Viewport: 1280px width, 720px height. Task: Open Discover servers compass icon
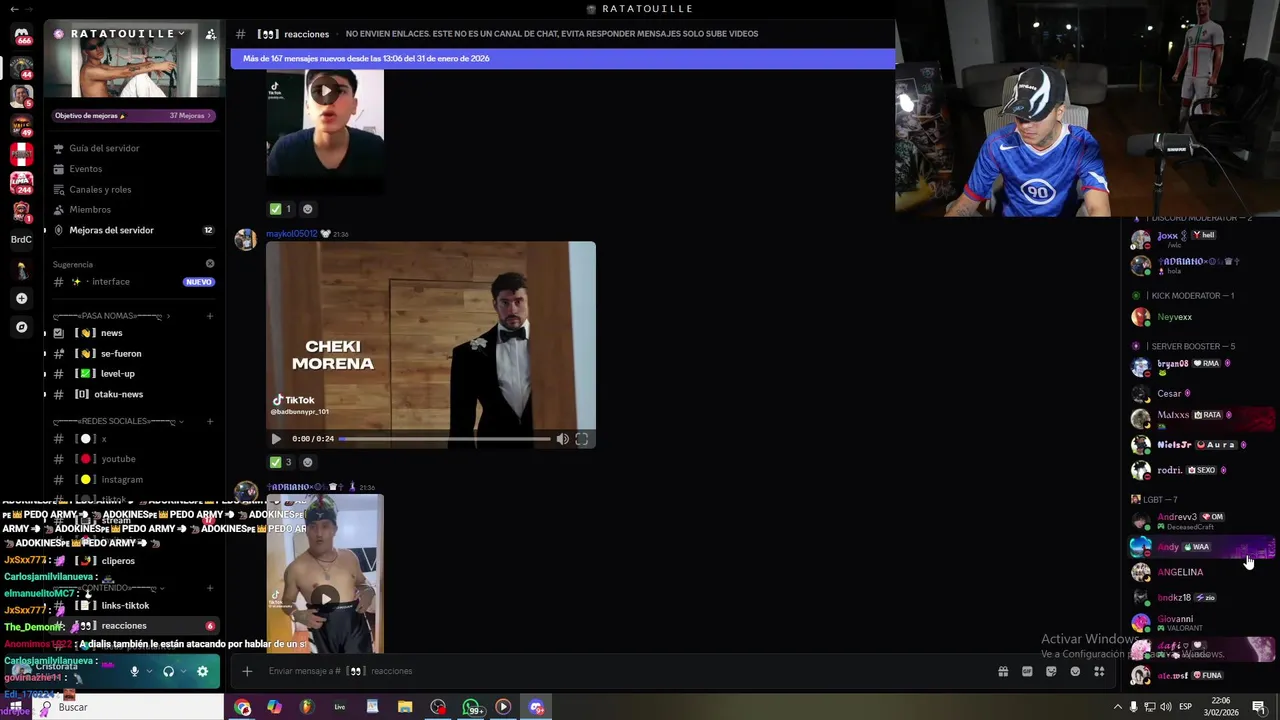[x=21, y=327]
